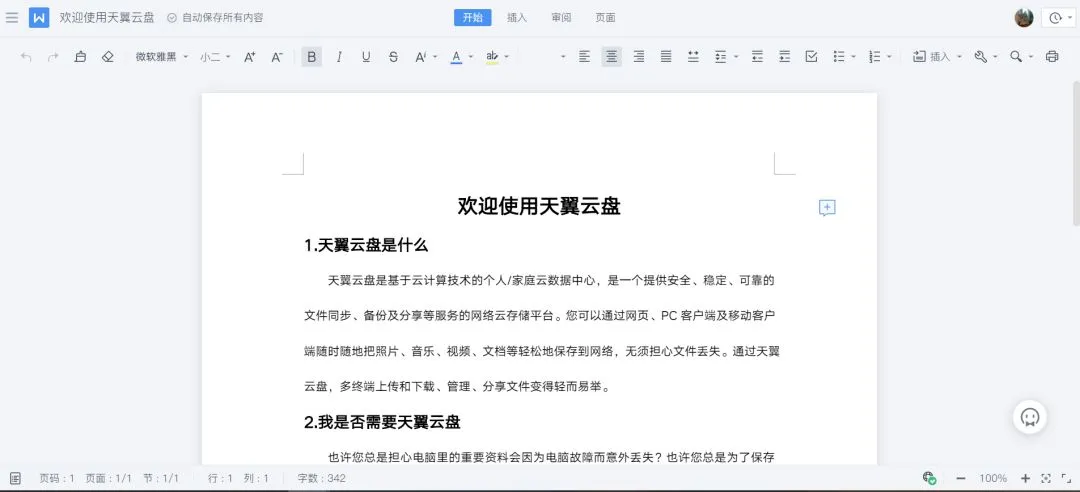Enter full screen mode
Image resolution: width=1080 pixels, height=492 pixels.
[x=1068, y=478]
